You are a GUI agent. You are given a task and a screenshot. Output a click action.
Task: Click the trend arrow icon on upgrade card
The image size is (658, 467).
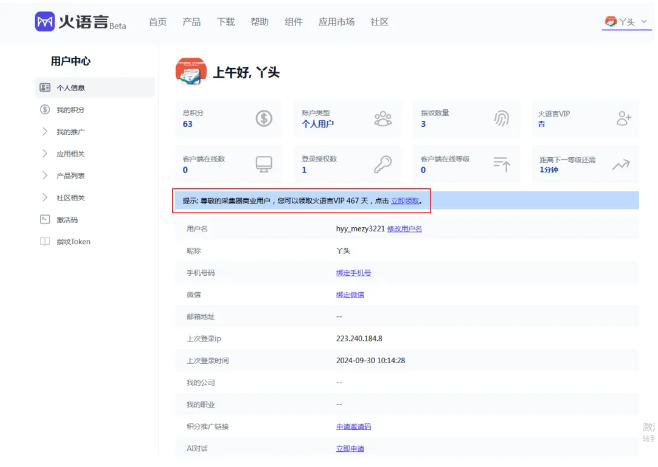pos(622,164)
